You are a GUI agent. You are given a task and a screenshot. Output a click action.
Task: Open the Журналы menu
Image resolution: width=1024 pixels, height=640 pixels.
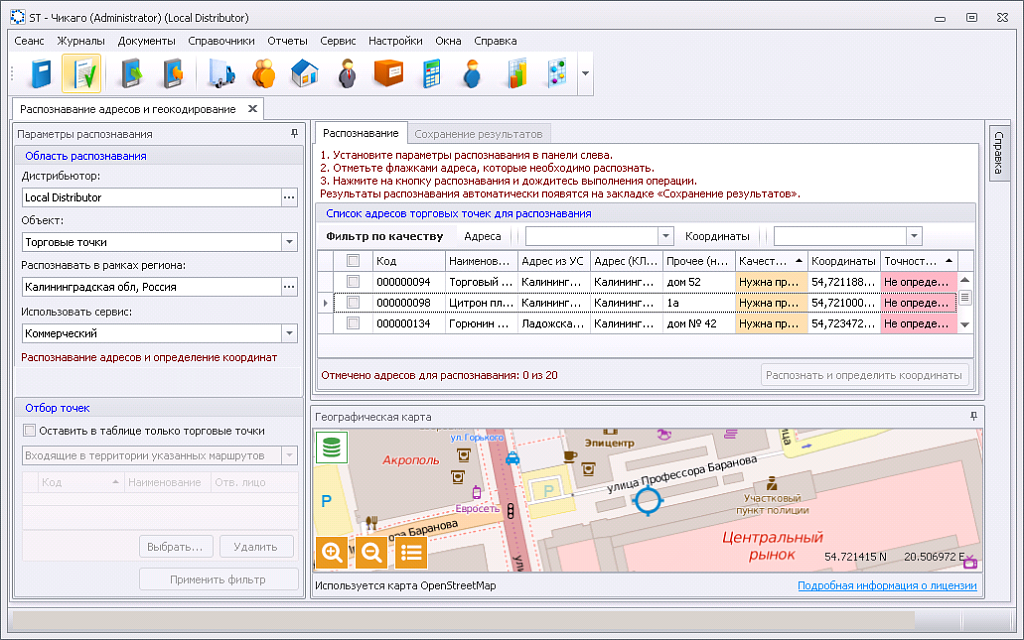point(81,40)
